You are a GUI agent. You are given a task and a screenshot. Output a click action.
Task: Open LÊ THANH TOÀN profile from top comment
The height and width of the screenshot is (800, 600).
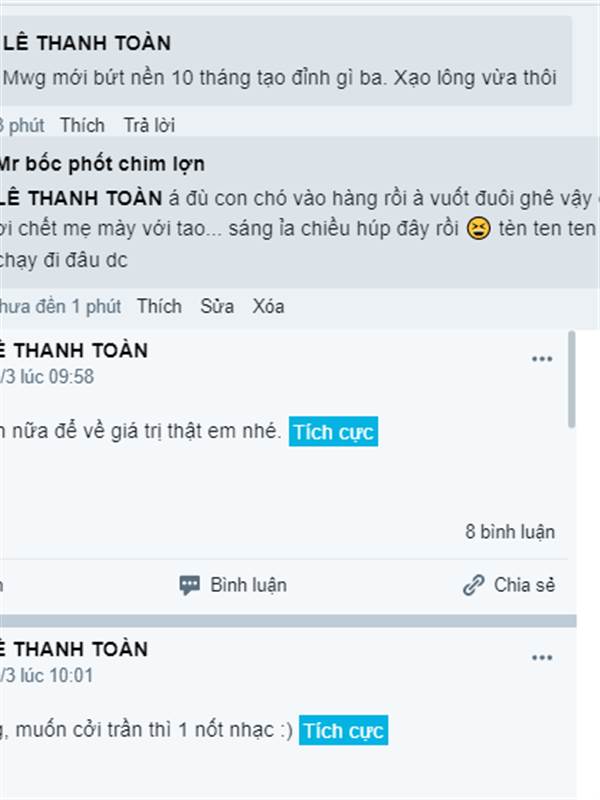tap(87, 43)
